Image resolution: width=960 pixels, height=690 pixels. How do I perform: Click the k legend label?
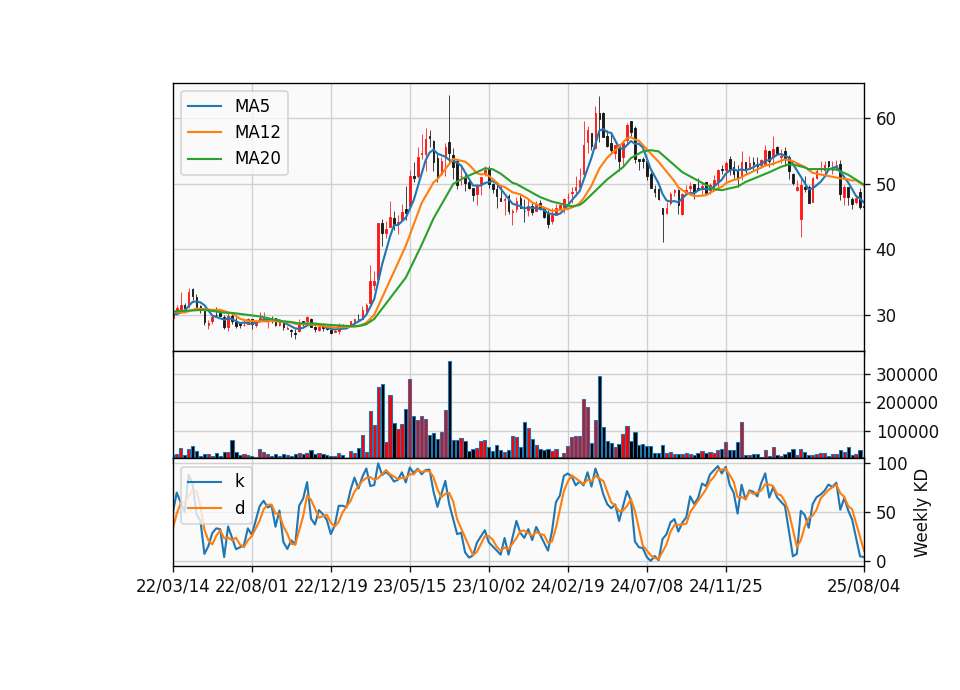pos(239,481)
